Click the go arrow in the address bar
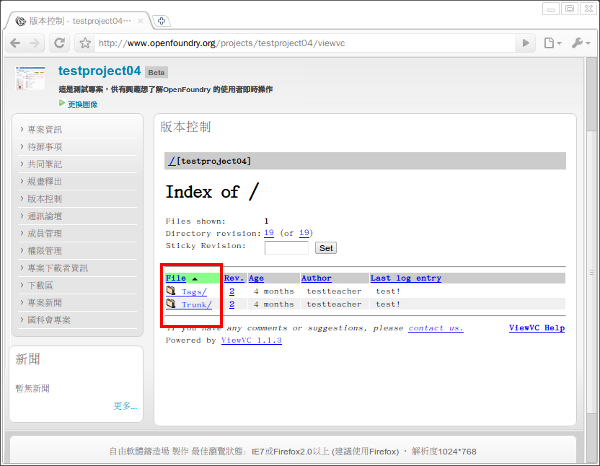 (526, 43)
